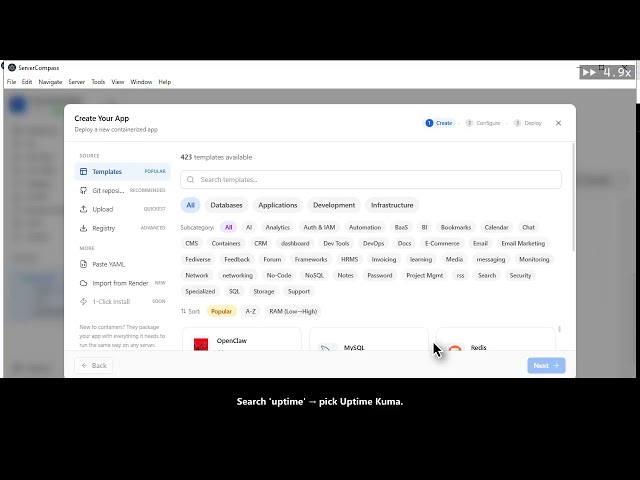Select Registry source option
The image size is (640, 480).
coord(122,228)
